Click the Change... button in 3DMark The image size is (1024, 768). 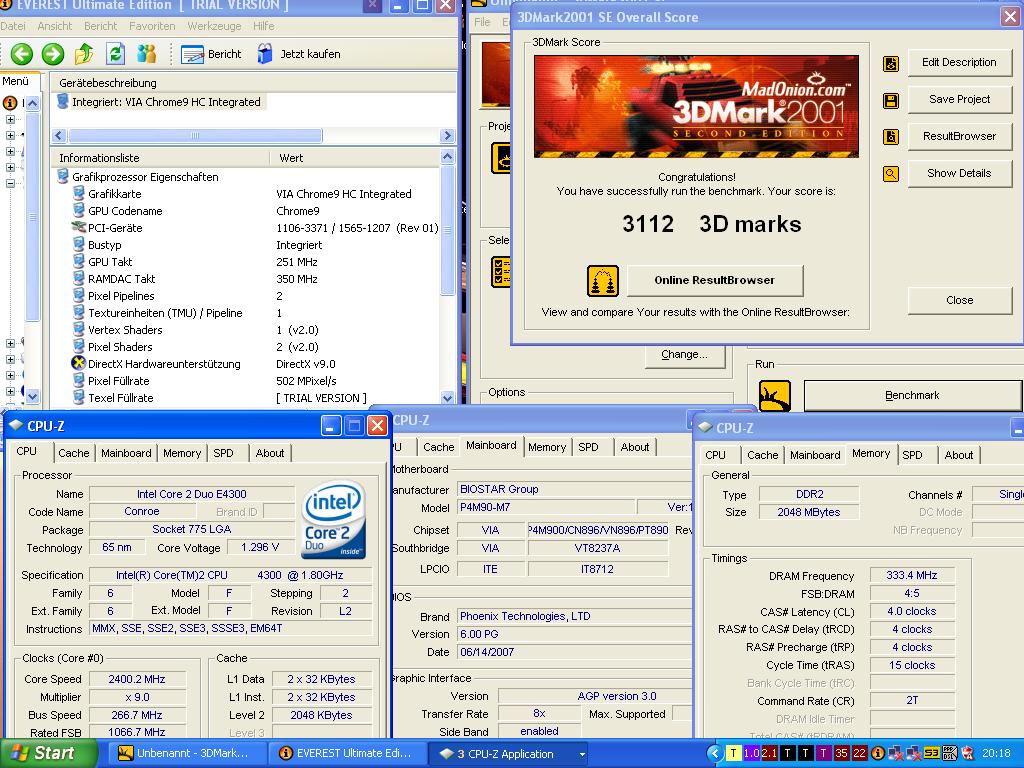684,355
